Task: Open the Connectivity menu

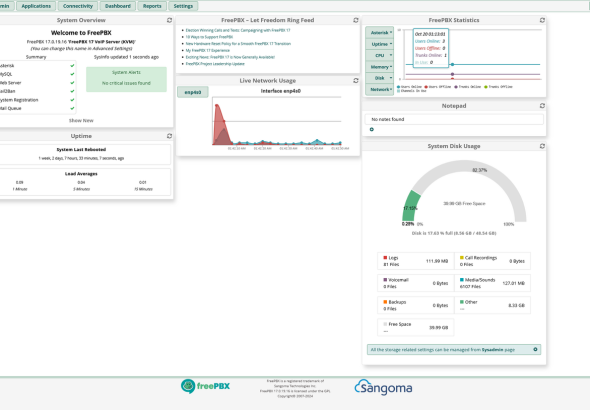Action: tap(78, 6)
